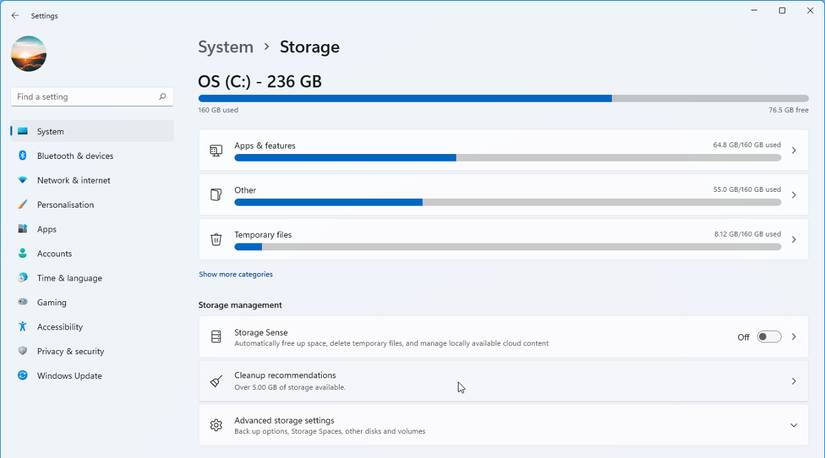Click the Bluetooth icon in sidebar
Viewport: 825px width, 458px height.
click(23, 155)
